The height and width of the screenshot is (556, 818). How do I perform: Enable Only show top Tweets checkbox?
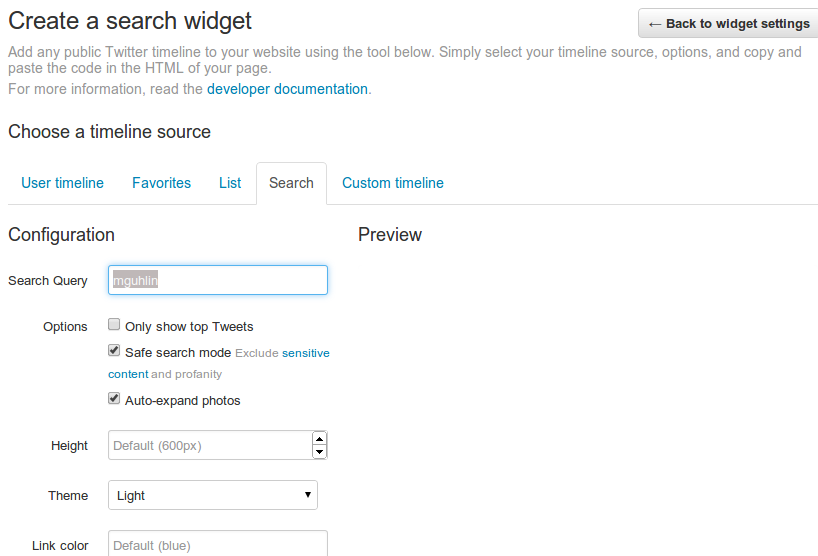pos(115,325)
